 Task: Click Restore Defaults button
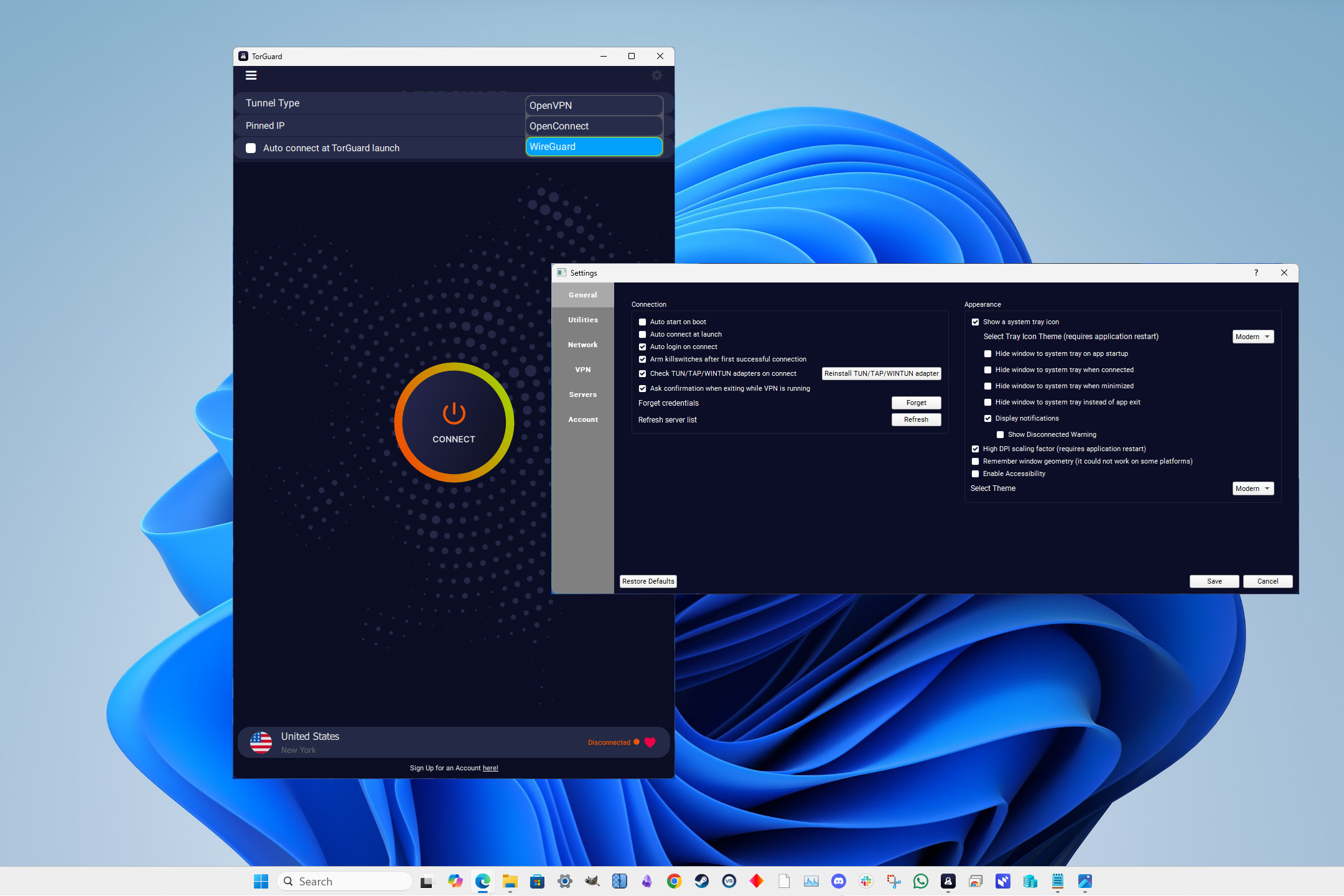pos(647,580)
